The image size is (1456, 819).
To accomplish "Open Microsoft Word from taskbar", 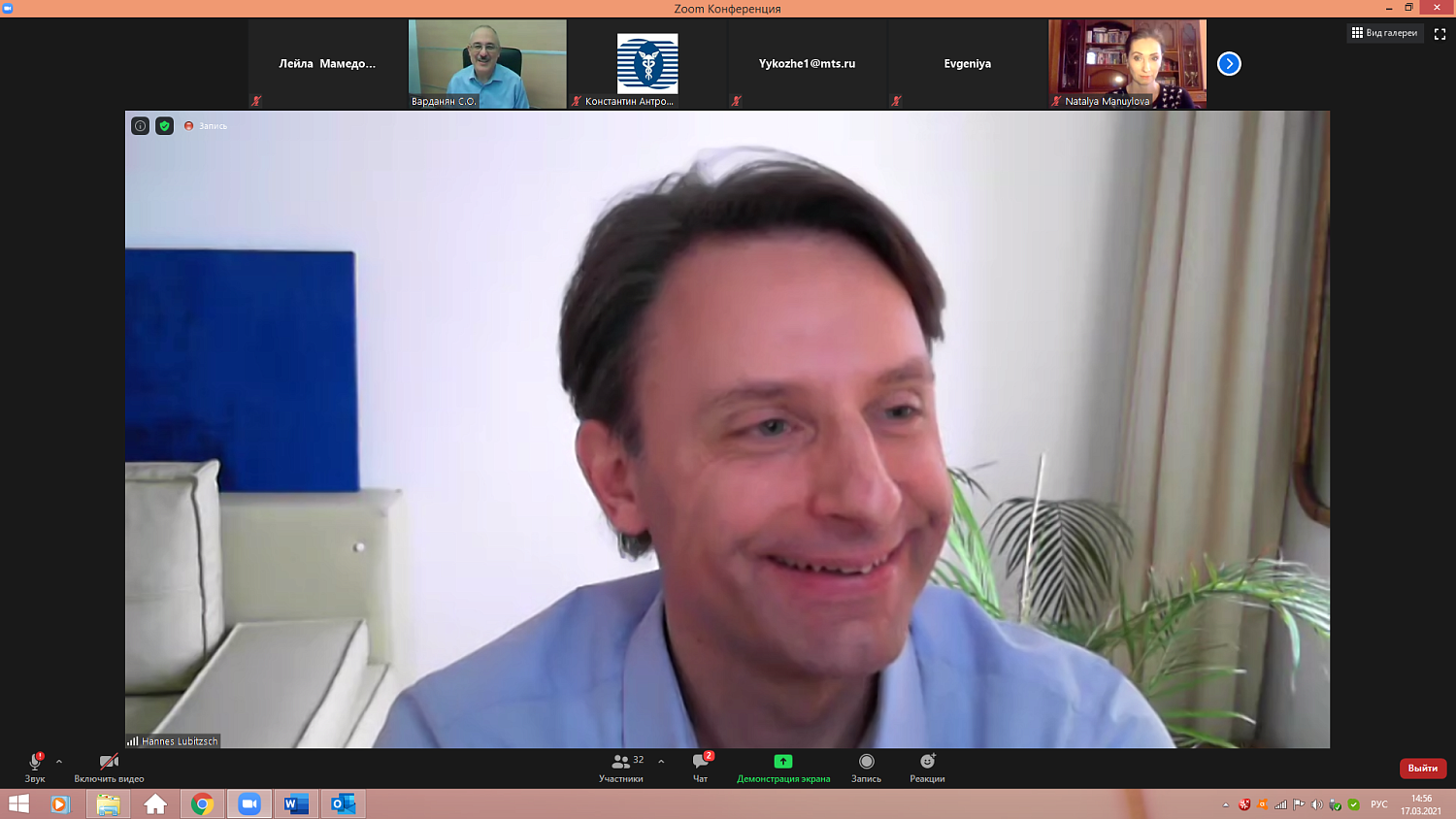I will [296, 803].
